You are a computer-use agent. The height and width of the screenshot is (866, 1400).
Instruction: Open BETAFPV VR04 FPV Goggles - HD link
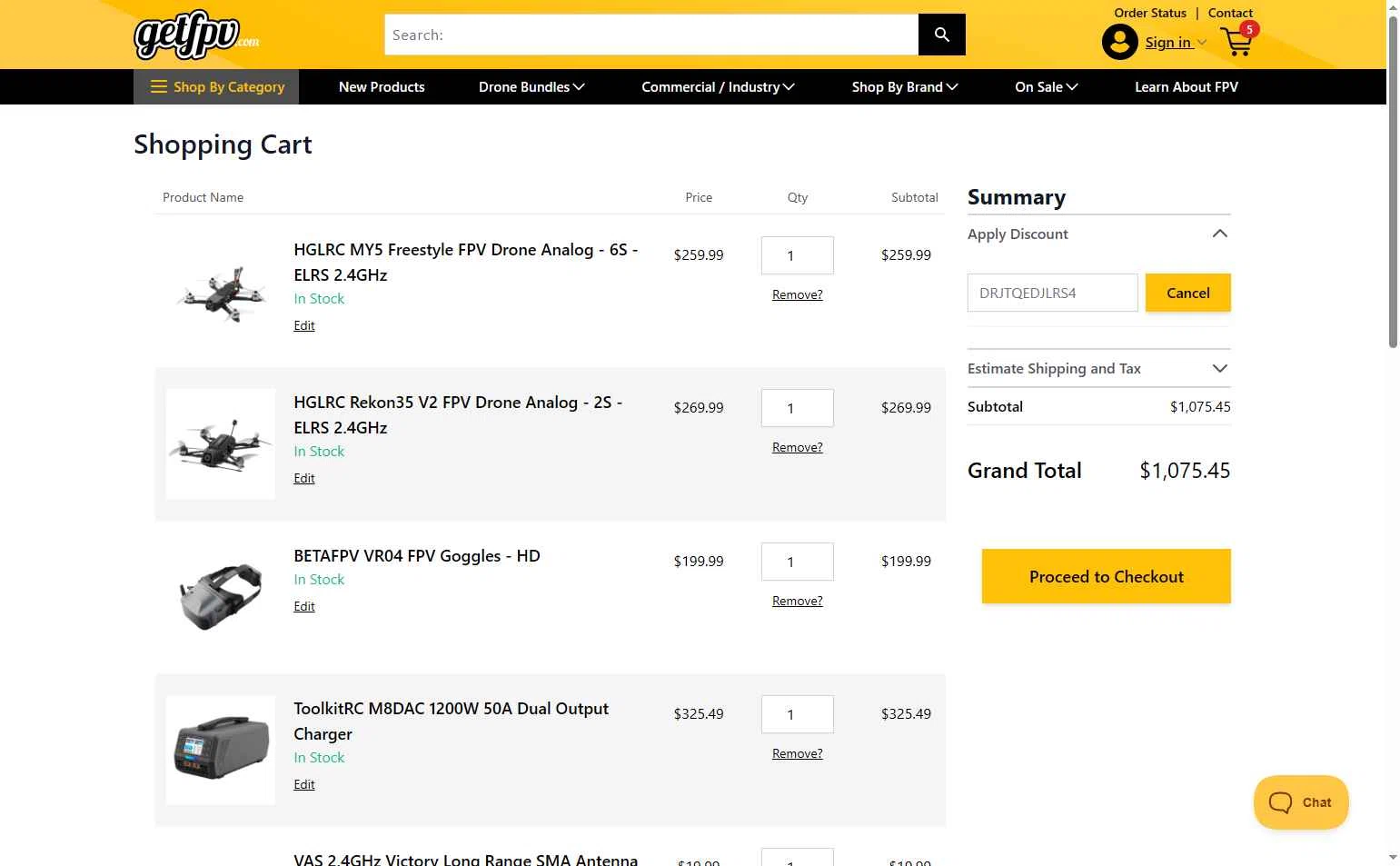click(x=417, y=555)
